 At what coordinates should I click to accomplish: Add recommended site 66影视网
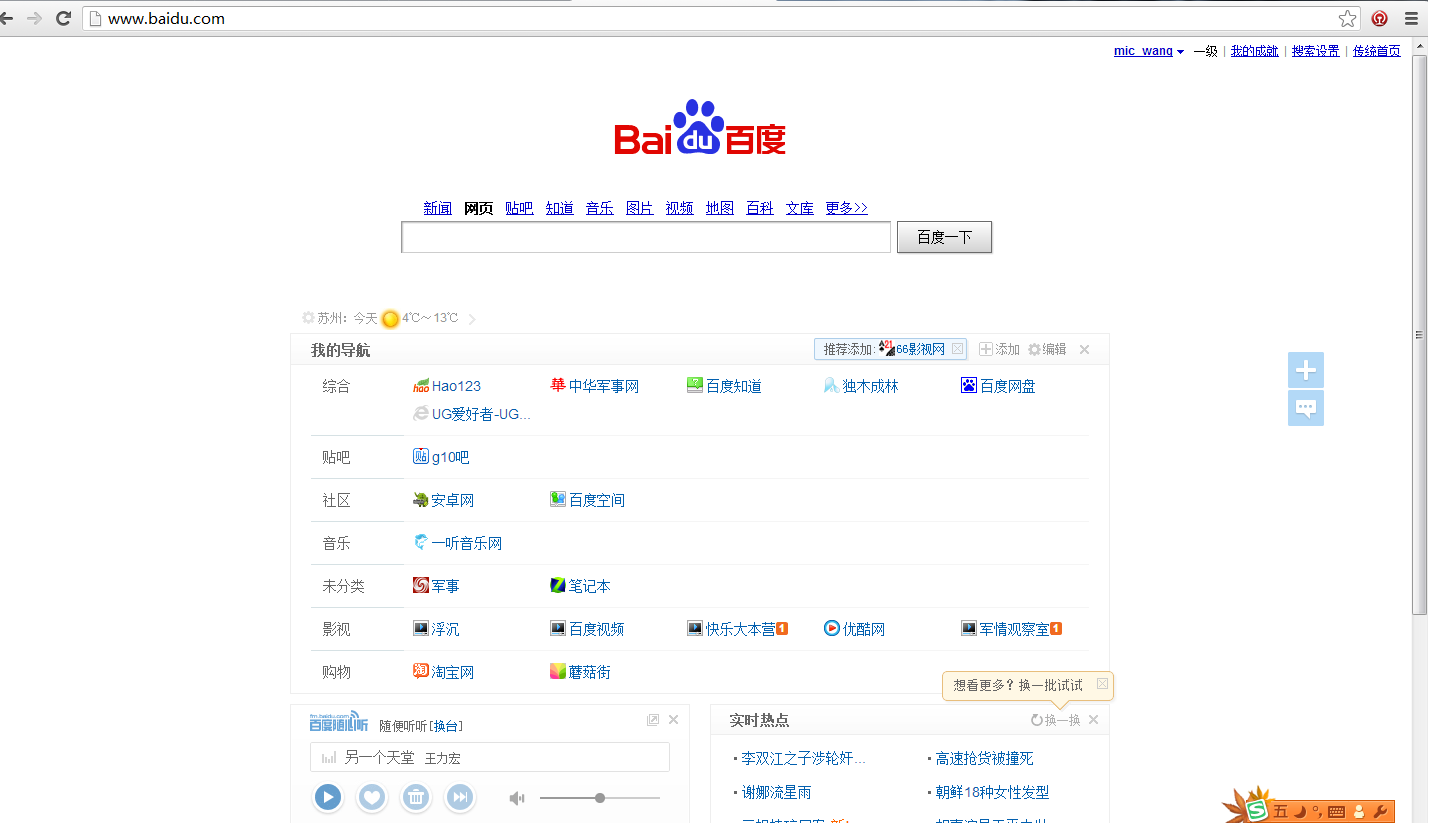912,349
